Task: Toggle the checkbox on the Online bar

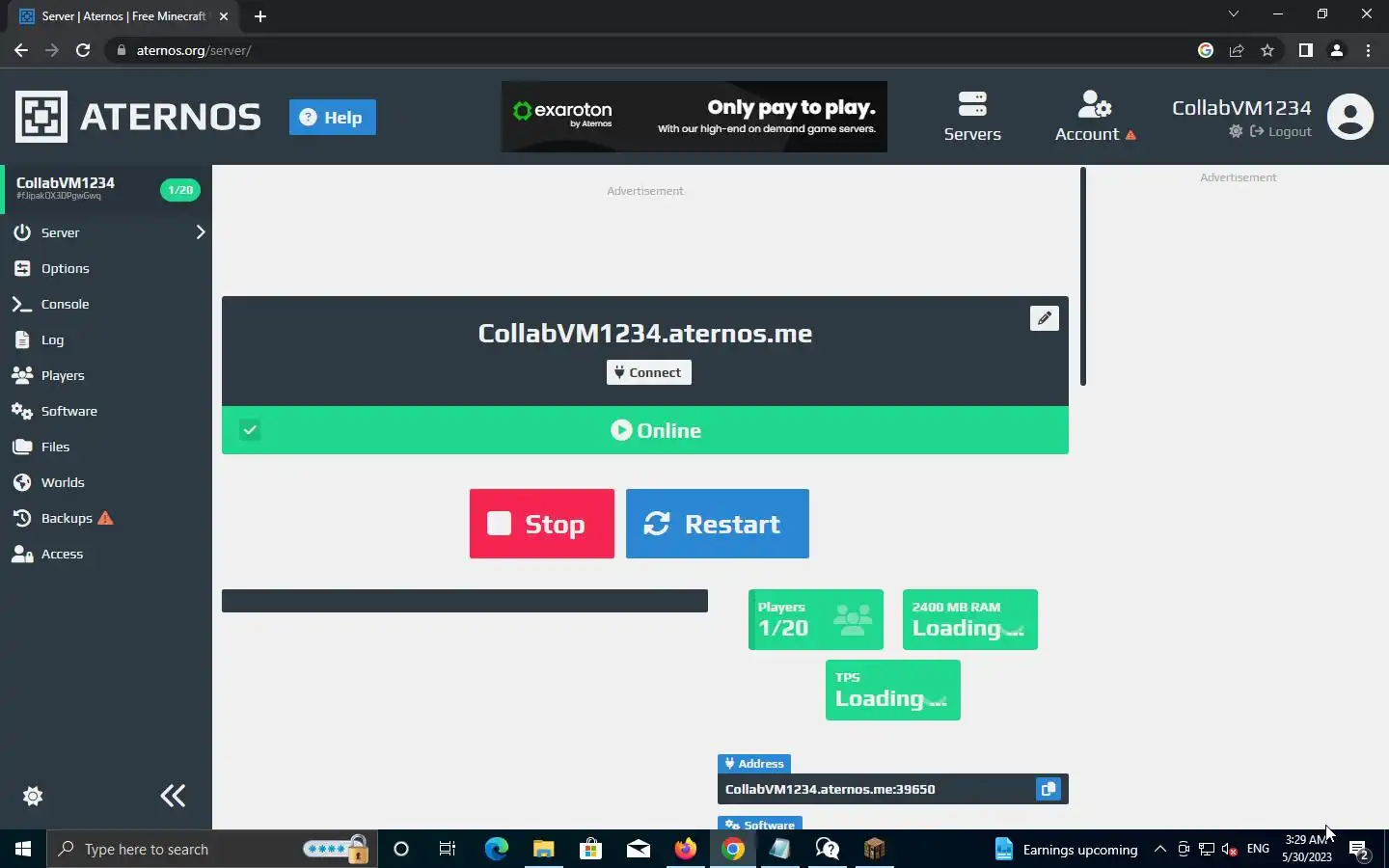Action: (250, 430)
